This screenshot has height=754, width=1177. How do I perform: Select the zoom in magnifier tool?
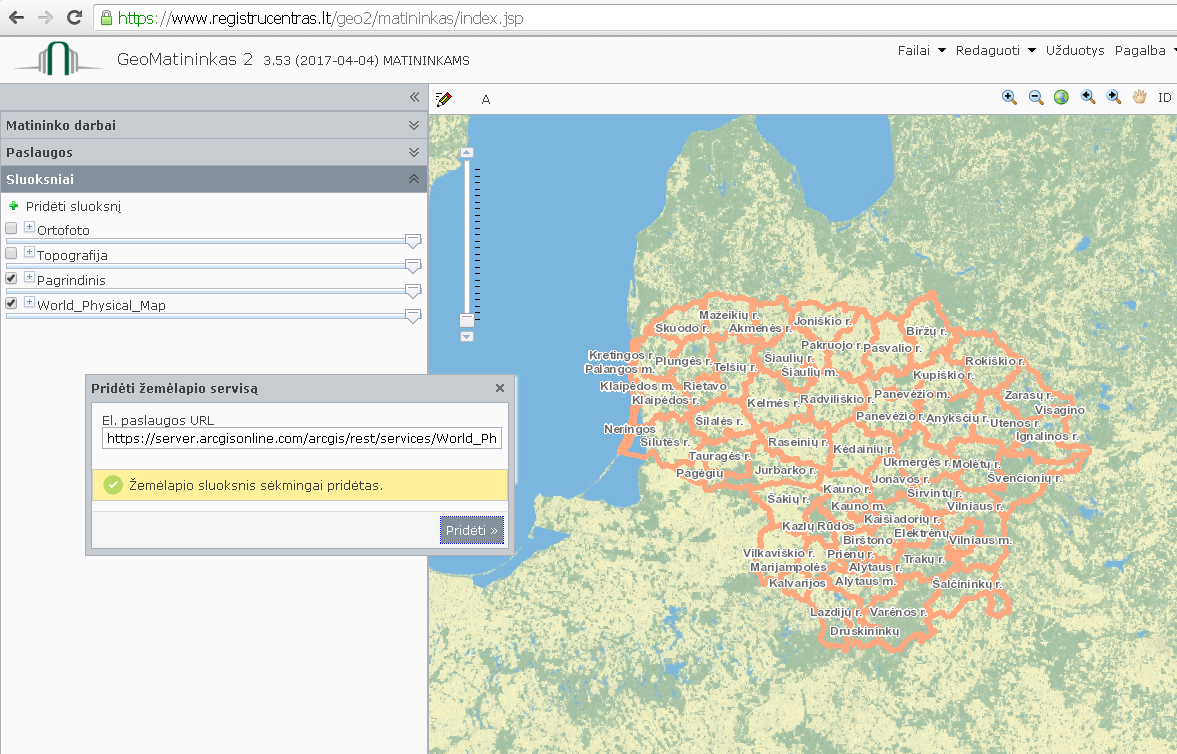(x=1009, y=98)
